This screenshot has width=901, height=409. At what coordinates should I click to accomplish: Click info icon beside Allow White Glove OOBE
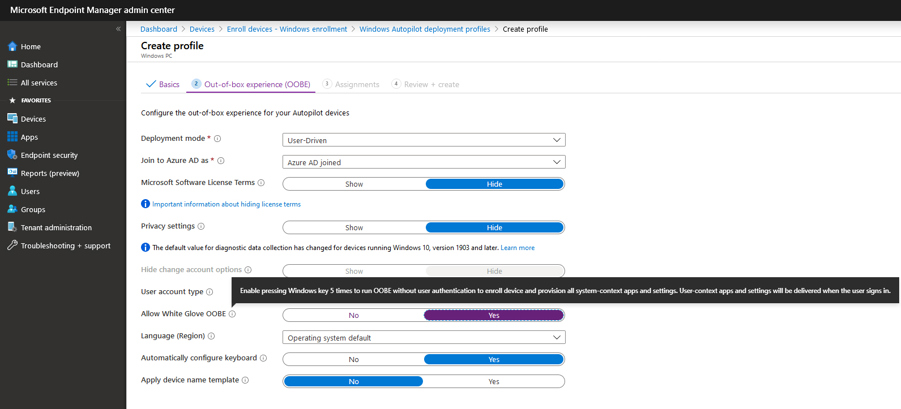(x=233, y=314)
